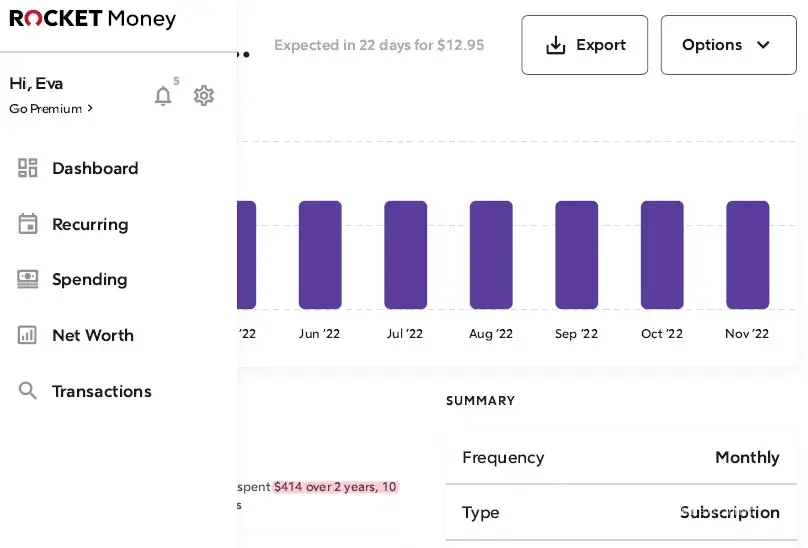Click the chevron arrow in Options

(763, 45)
